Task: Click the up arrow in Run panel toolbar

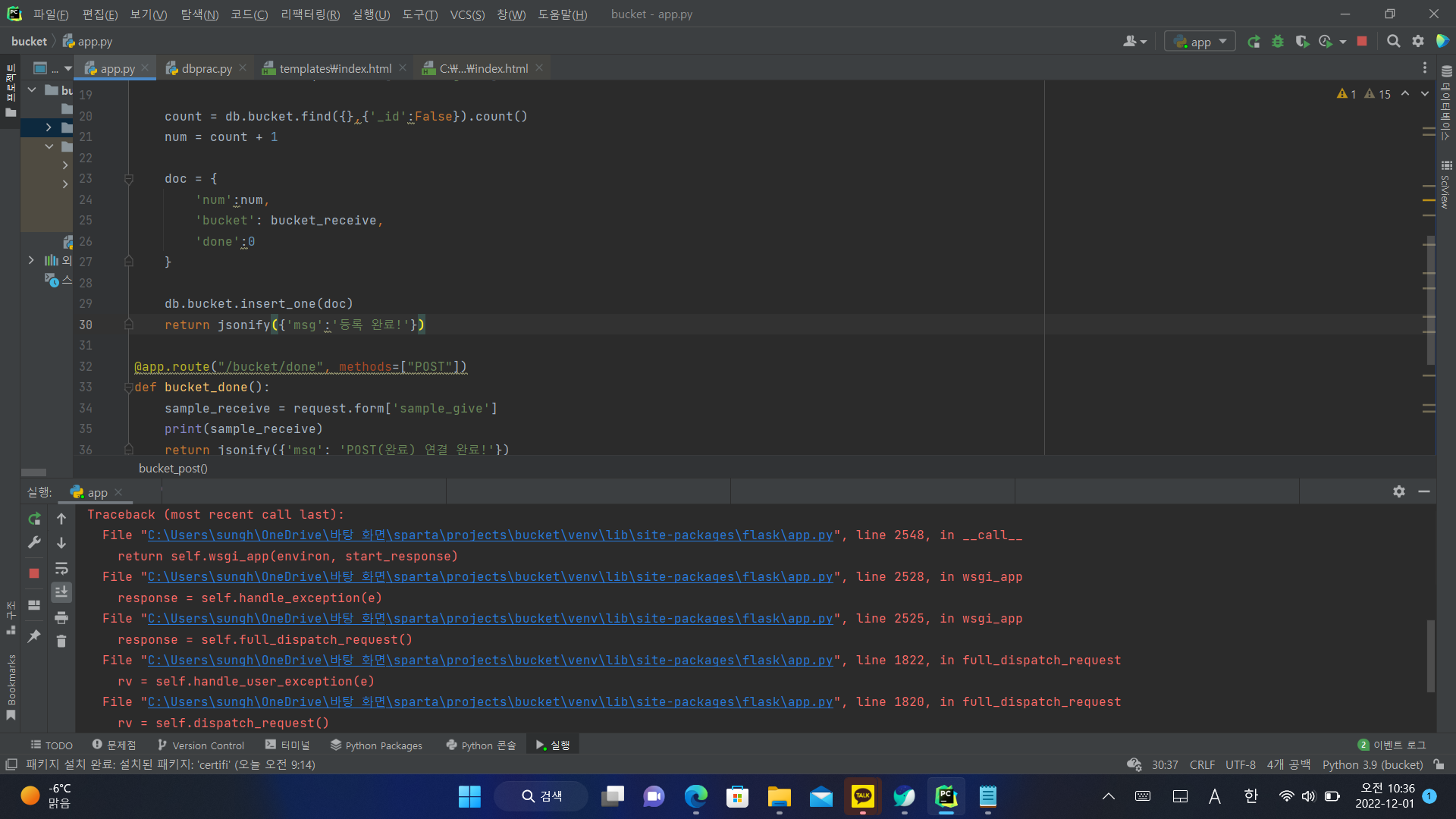Action: coord(61,519)
